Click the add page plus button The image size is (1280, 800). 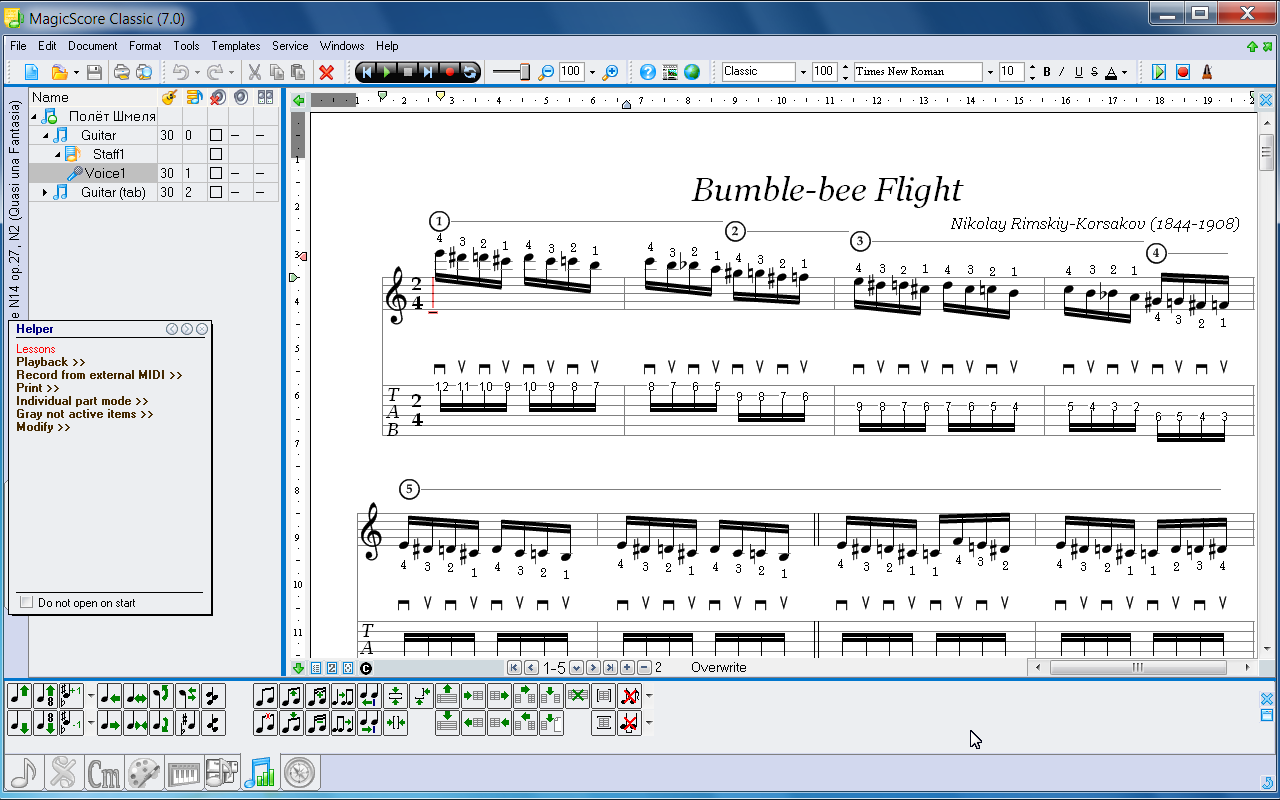pos(627,668)
